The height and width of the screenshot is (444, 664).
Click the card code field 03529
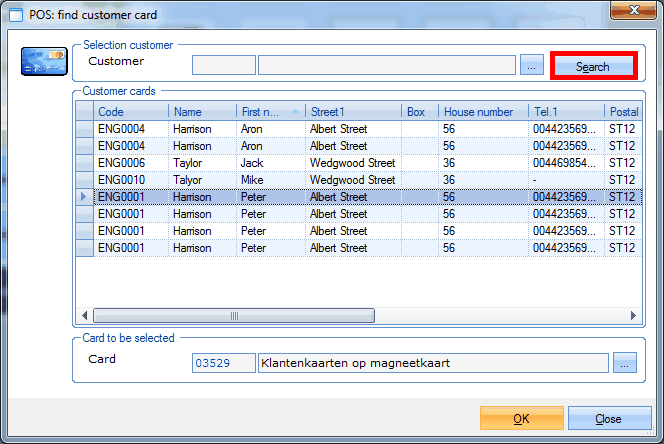click(x=223, y=363)
